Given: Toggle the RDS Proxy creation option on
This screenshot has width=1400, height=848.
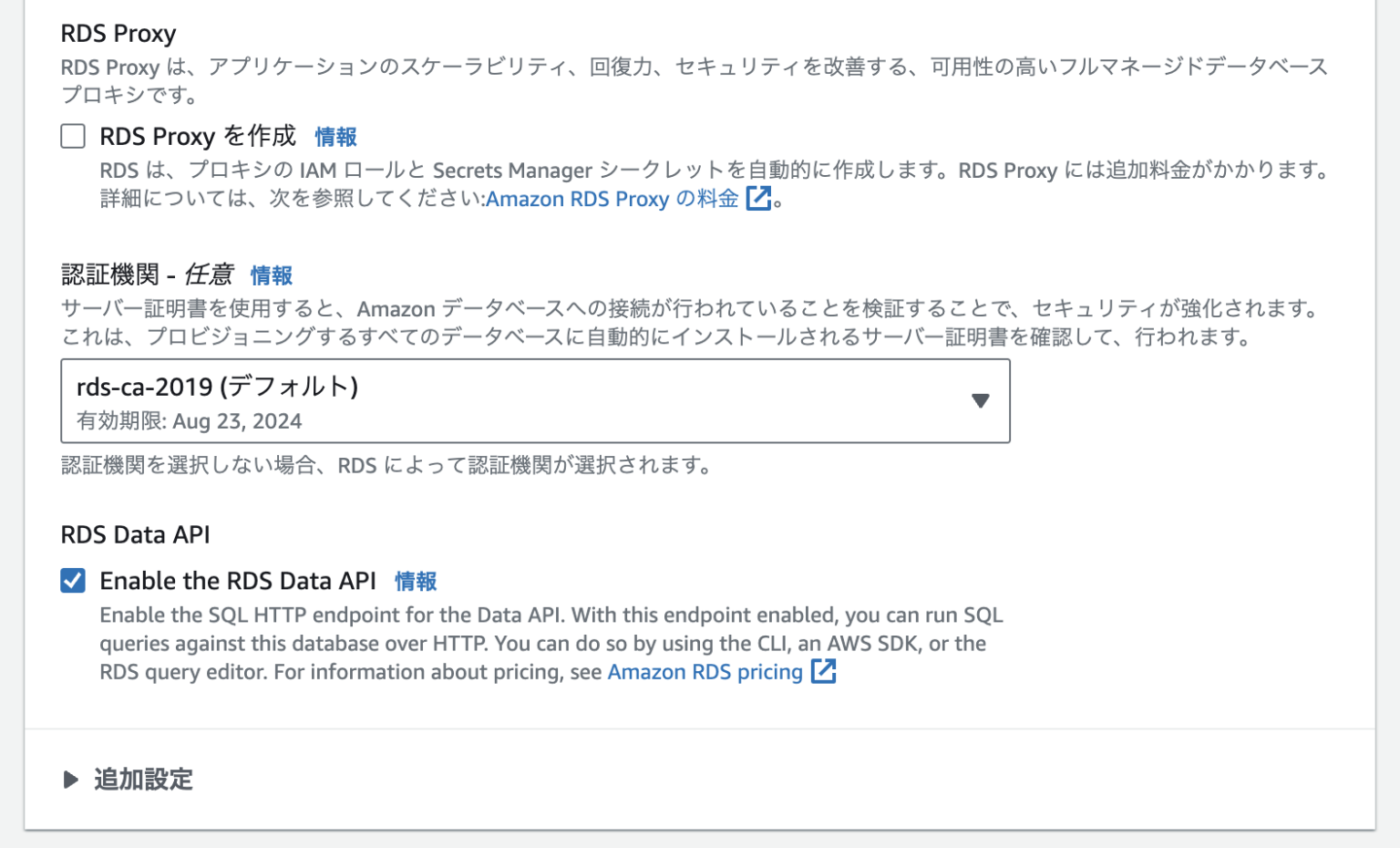Looking at the screenshot, I should pos(72,136).
